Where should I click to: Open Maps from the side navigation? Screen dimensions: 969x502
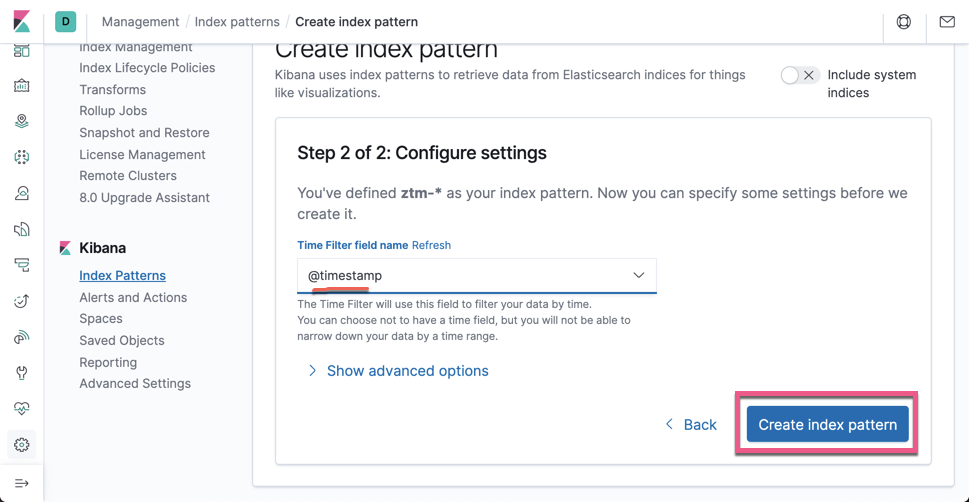tap(21, 121)
